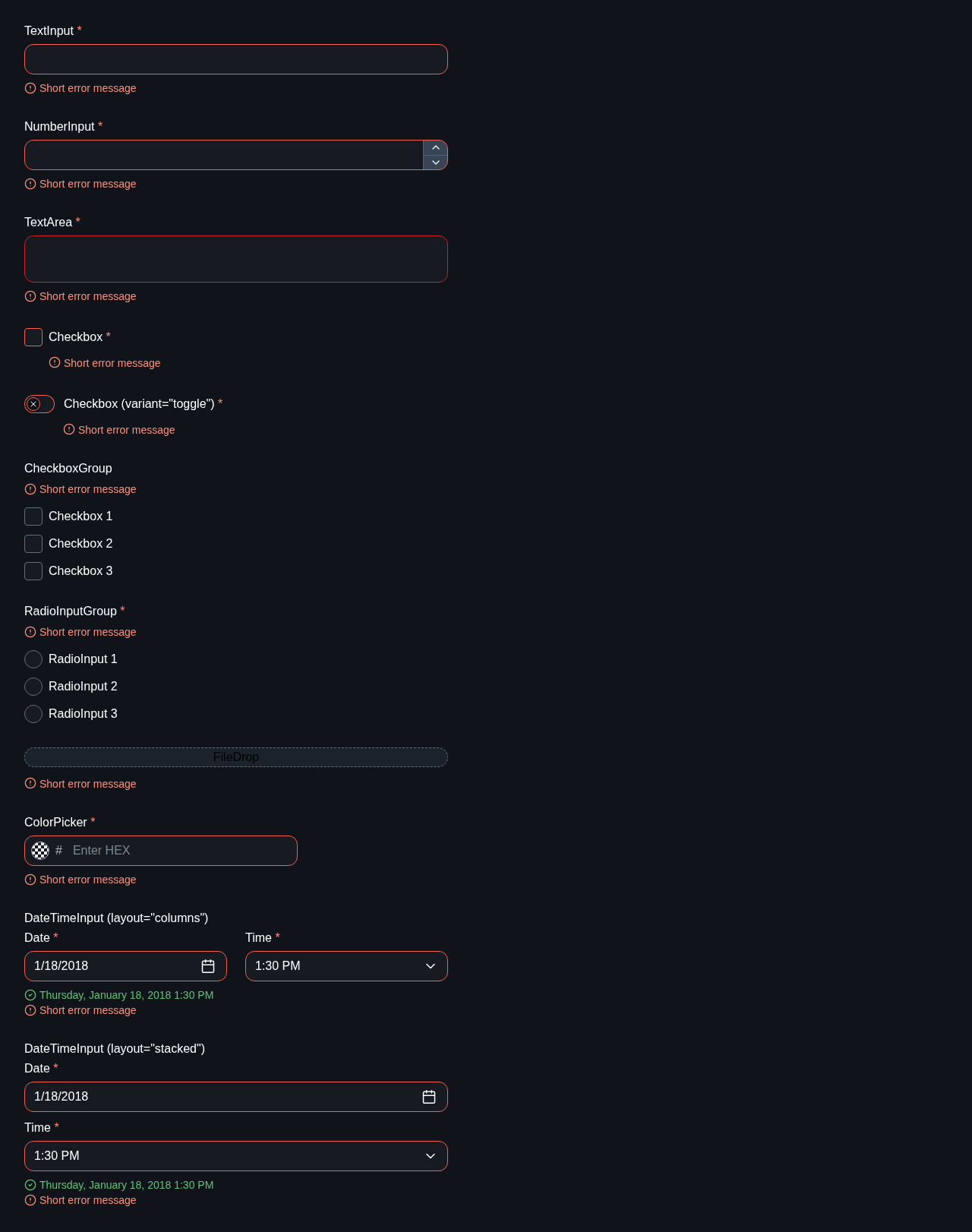Tick Checkbox 2 in CheckboxGroup
The image size is (972, 1232).
[x=33, y=544]
